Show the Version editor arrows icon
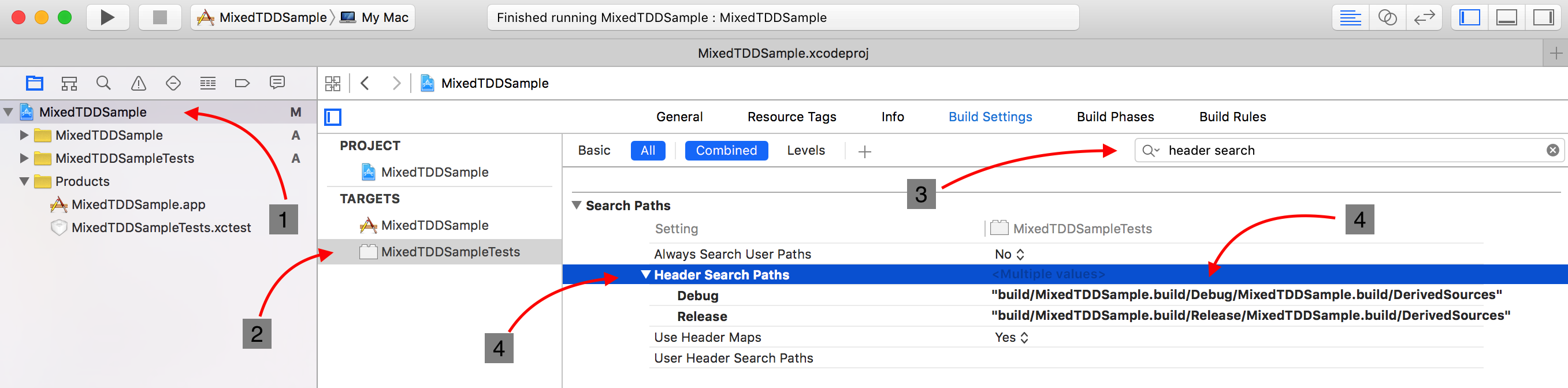 tap(1424, 17)
